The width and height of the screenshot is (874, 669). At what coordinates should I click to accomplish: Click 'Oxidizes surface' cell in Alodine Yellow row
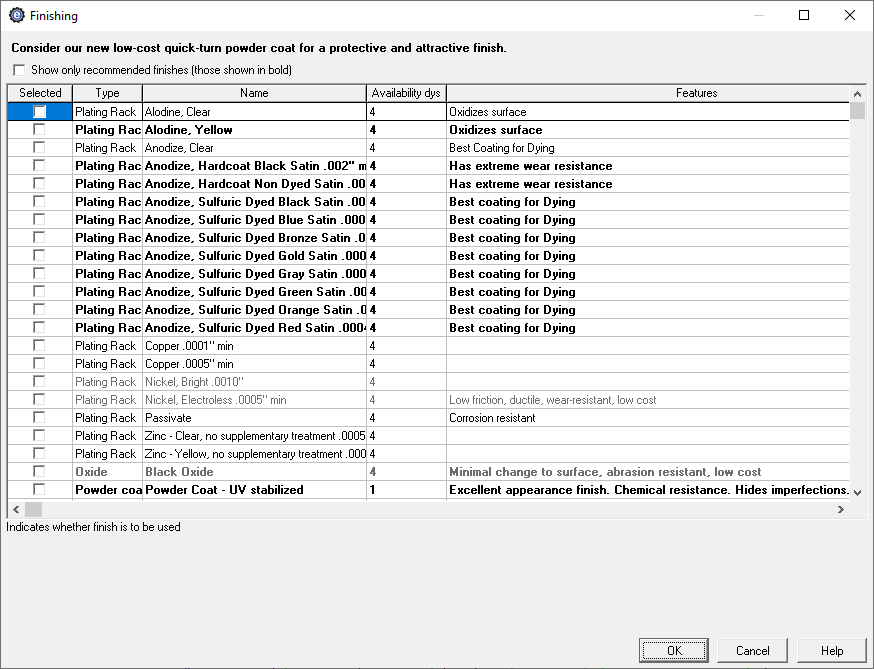tap(648, 130)
